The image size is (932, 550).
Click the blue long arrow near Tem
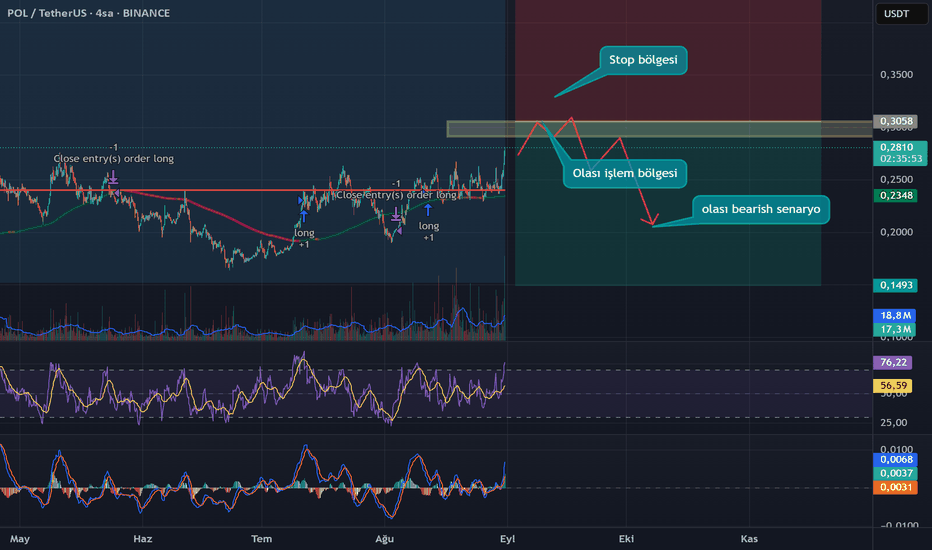304,216
